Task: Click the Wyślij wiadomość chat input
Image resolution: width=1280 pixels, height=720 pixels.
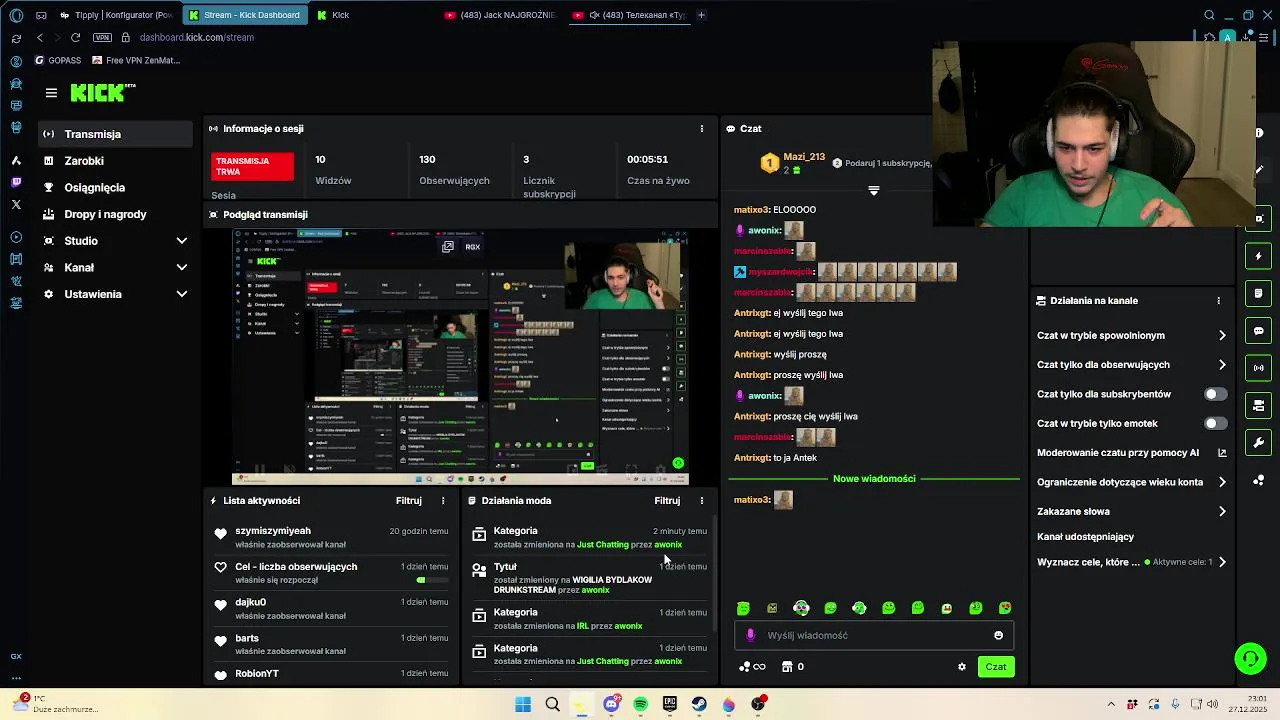Action: click(x=875, y=635)
